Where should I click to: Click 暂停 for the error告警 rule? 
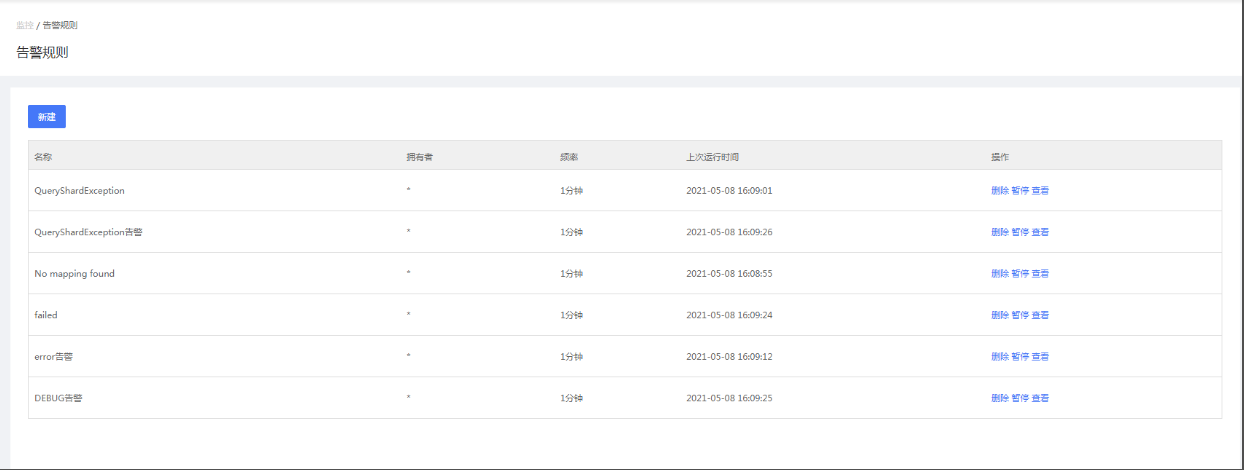click(x=1020, y=356)
